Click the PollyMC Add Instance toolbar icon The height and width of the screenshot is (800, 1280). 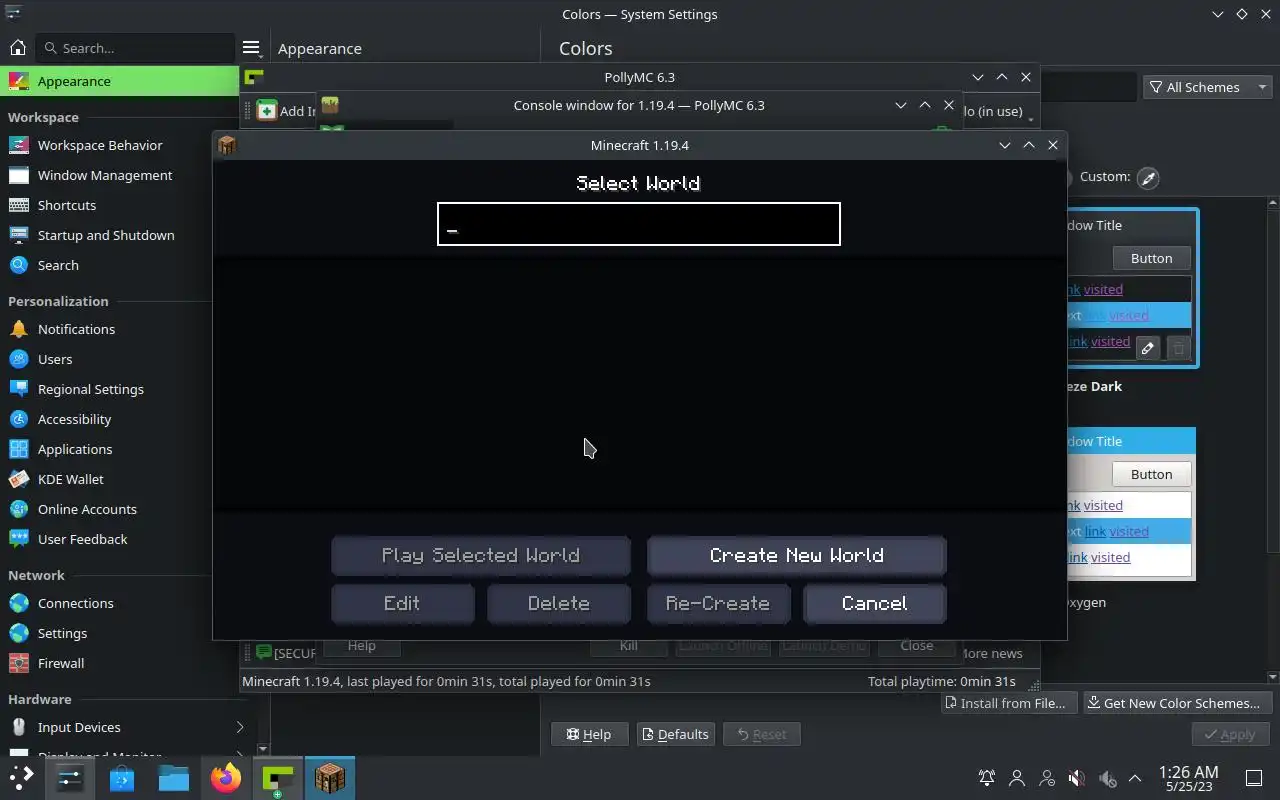[x=267, y=111]
